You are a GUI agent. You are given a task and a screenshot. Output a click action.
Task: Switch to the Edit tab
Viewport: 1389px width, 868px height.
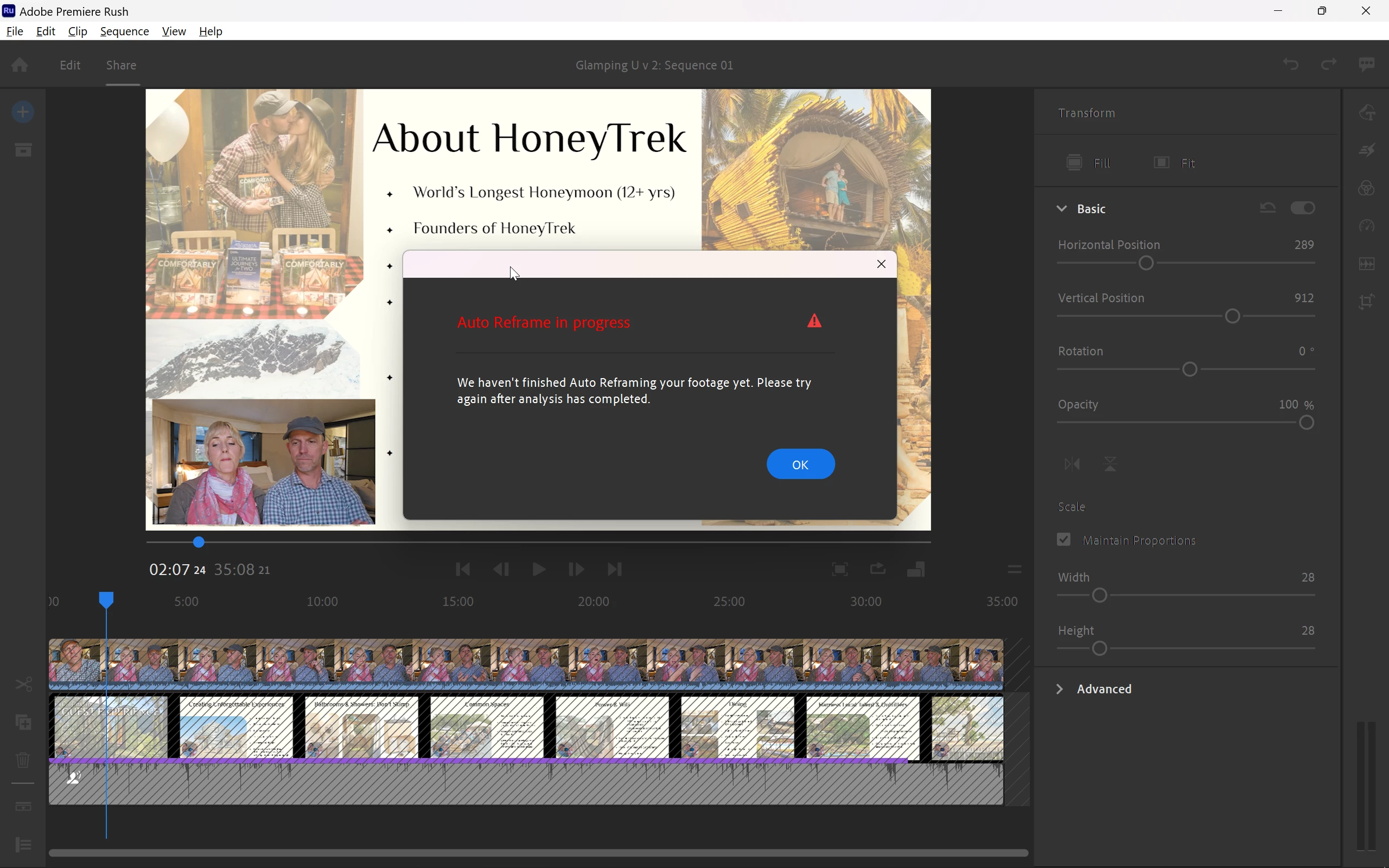[x=70, y=65]
